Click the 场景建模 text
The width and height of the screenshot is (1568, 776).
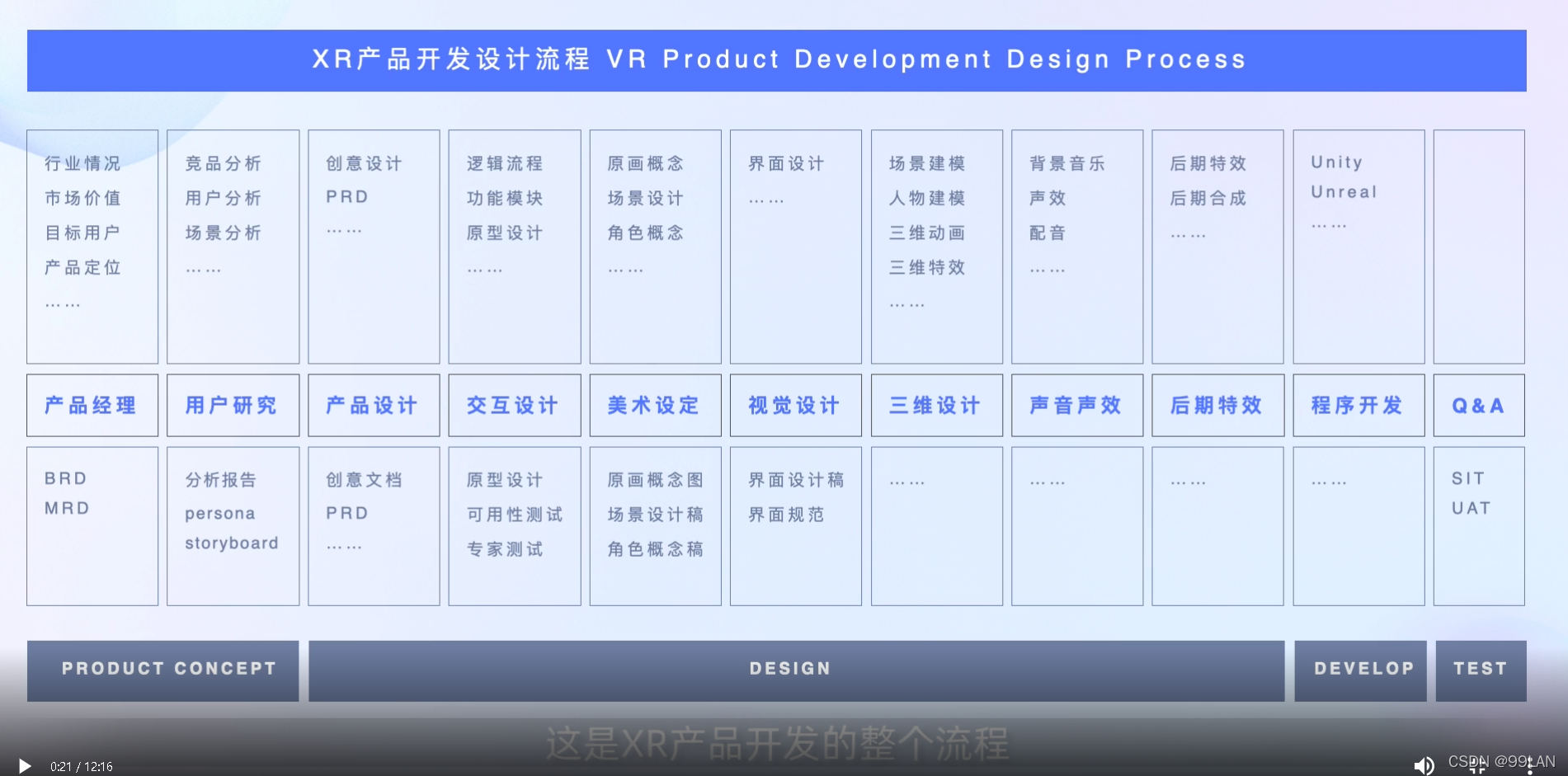pos(927,163)
